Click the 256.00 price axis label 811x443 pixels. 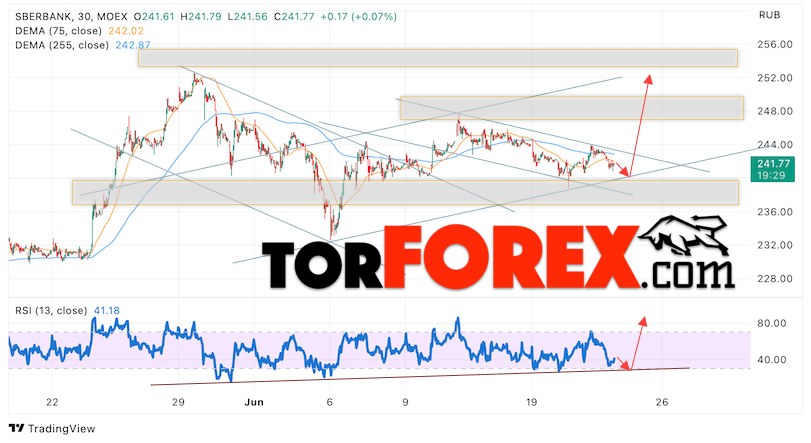(775, 44)
